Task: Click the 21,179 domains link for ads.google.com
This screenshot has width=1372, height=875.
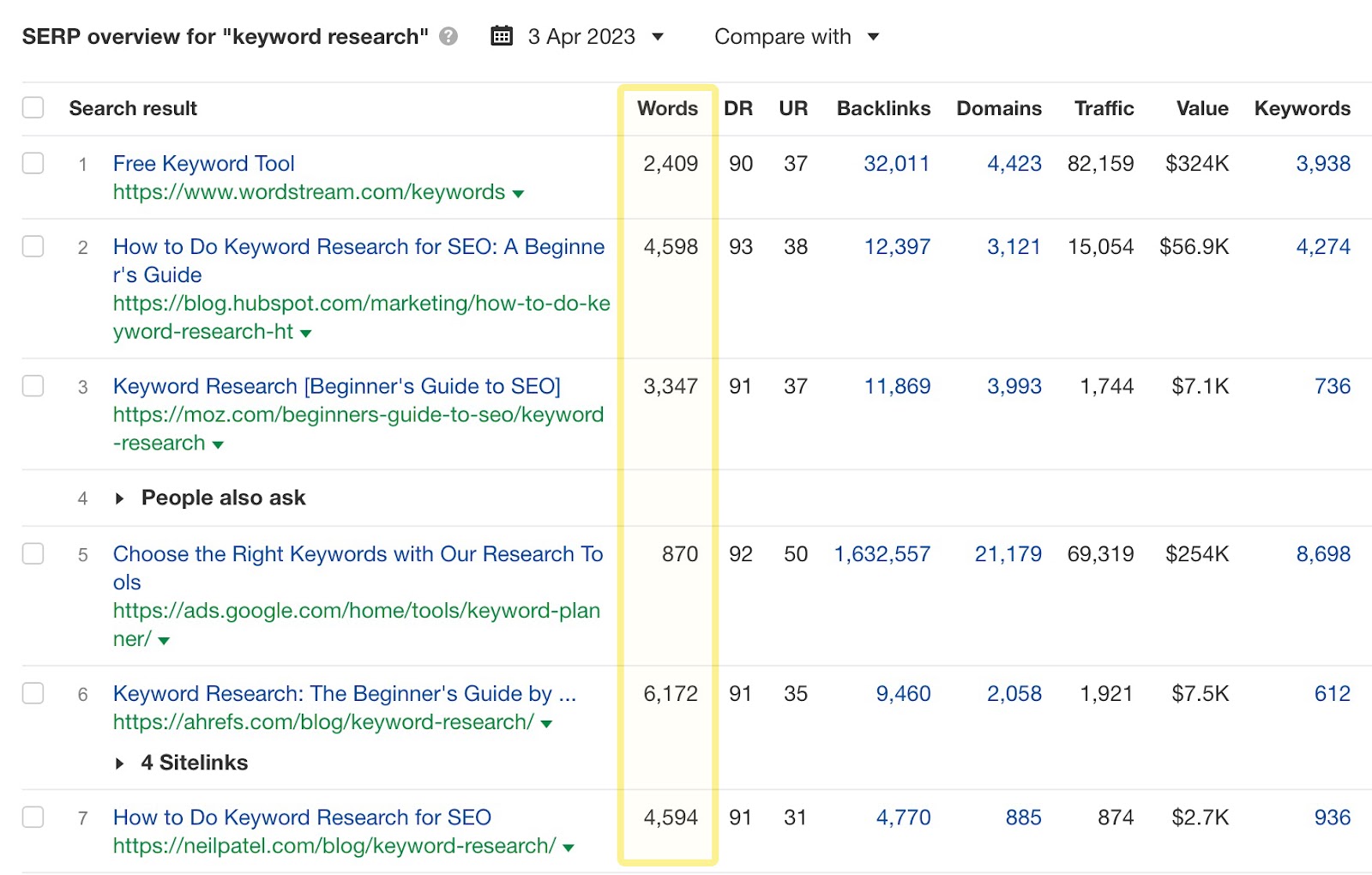Action: [1008, 554]
